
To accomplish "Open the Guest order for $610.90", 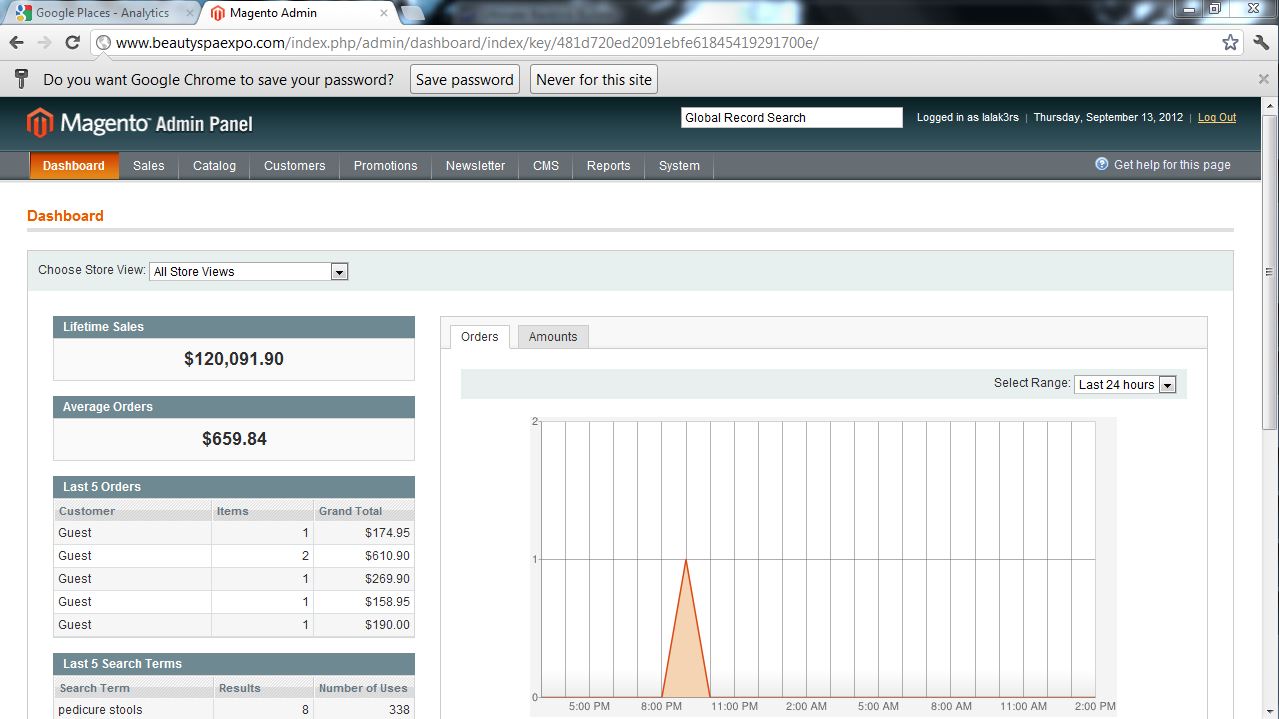I will coord(234,556).
